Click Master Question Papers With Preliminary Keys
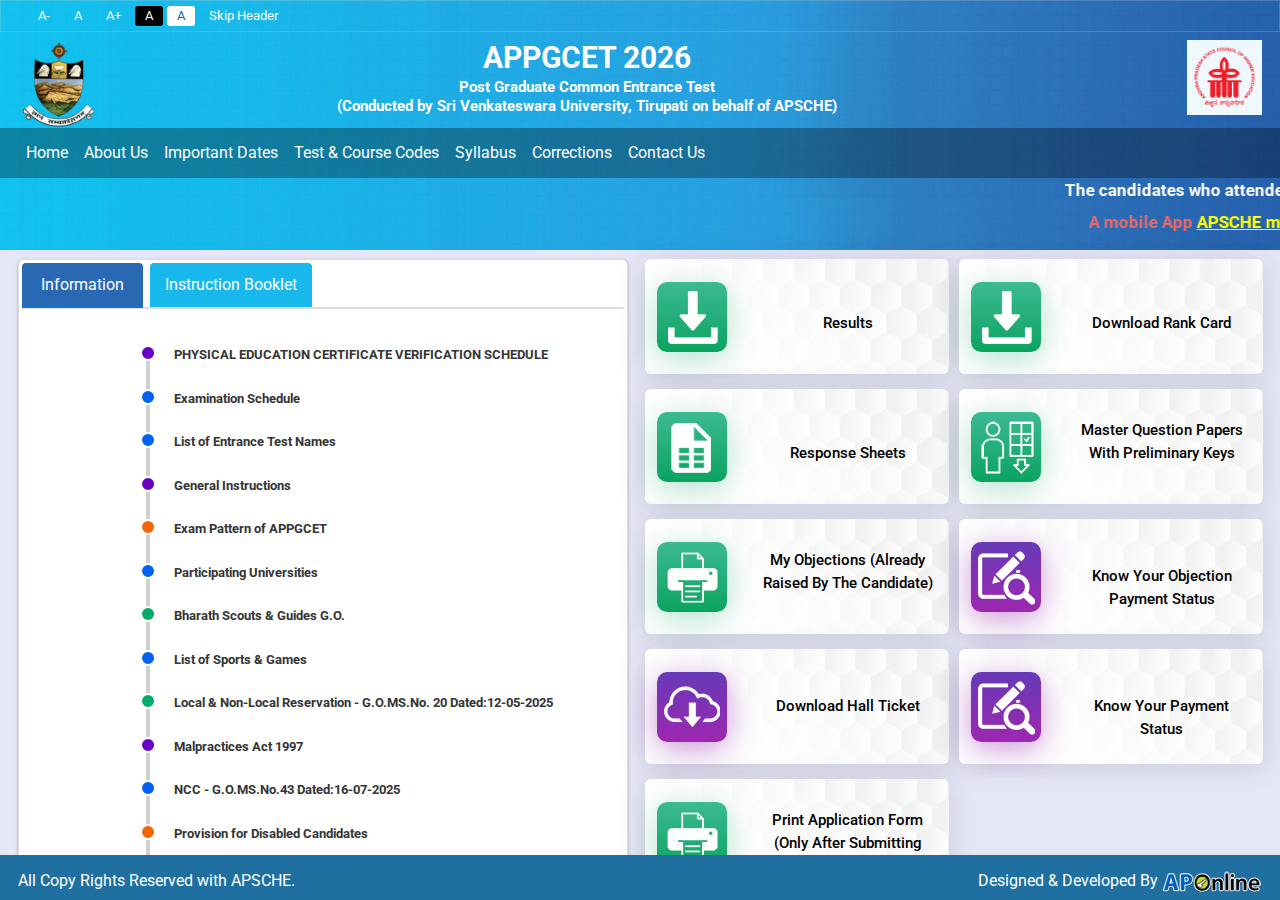Image resolution: width=1280 pixels, height=900 pixels. [1162, 441]
